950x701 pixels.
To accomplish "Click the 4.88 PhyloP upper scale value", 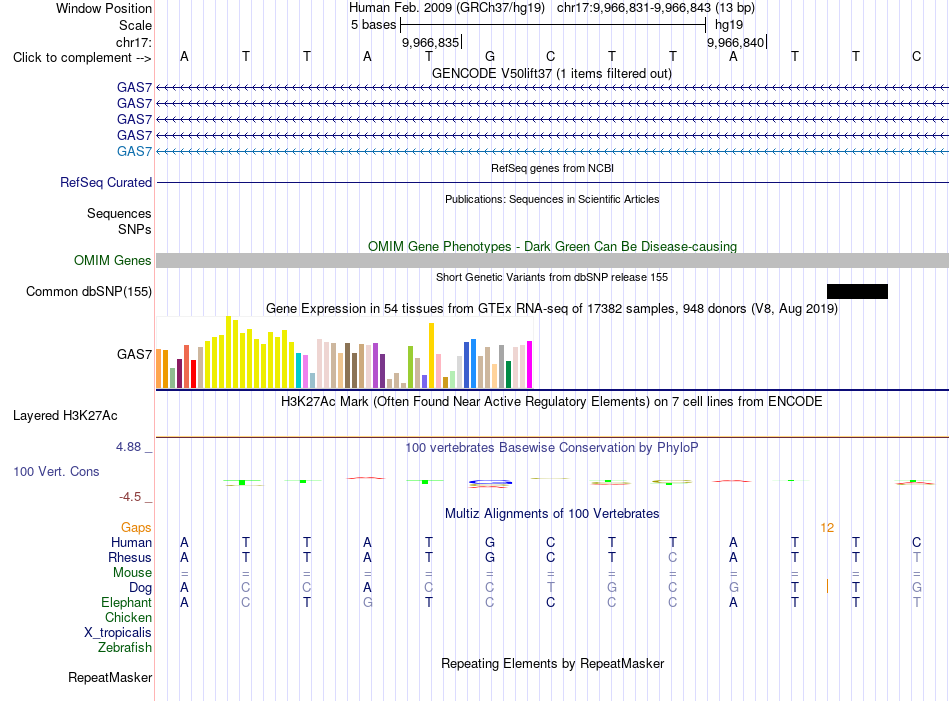I will click(x=128, y=447).
